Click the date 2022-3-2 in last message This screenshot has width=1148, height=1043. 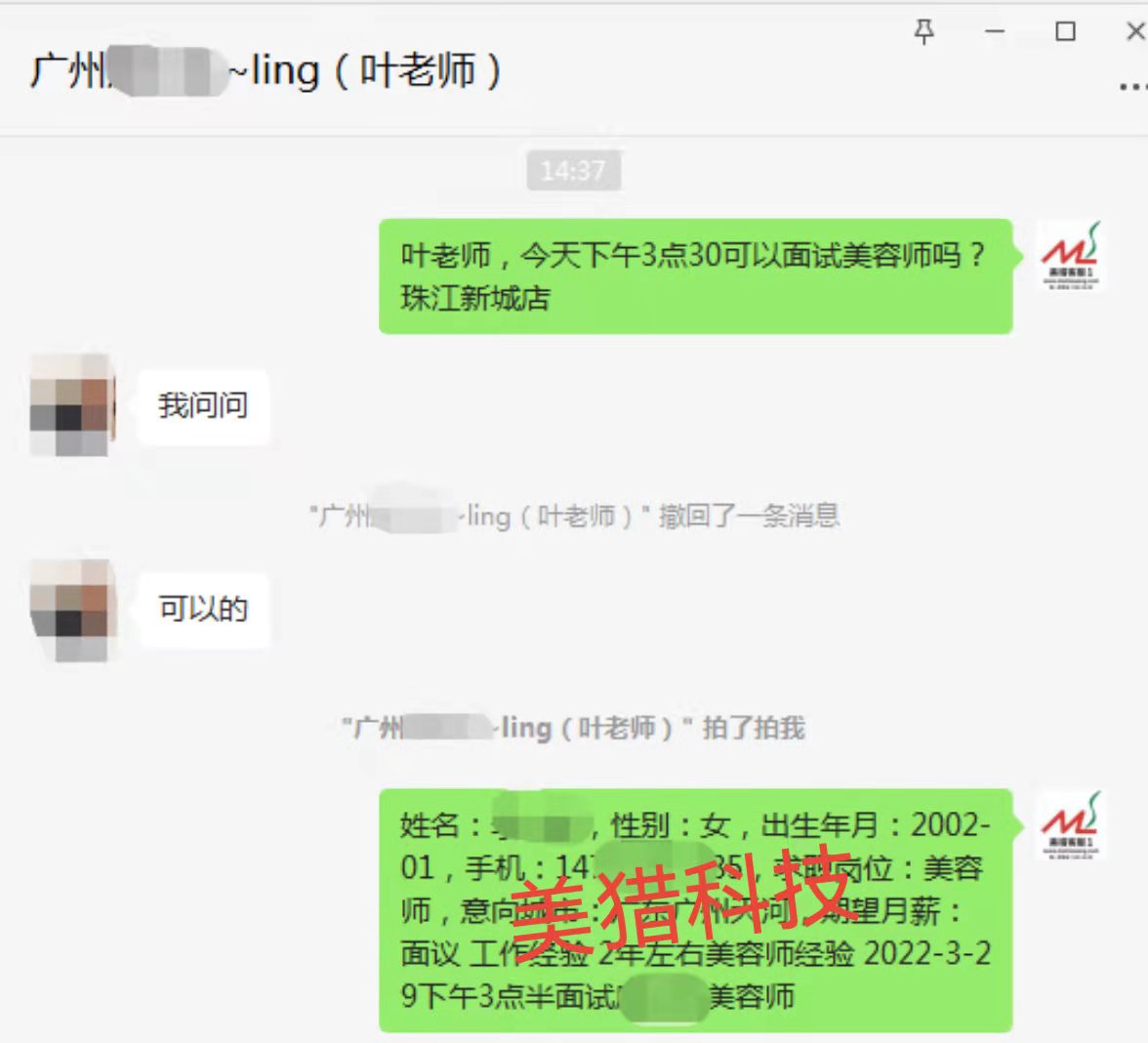point(927,953)
